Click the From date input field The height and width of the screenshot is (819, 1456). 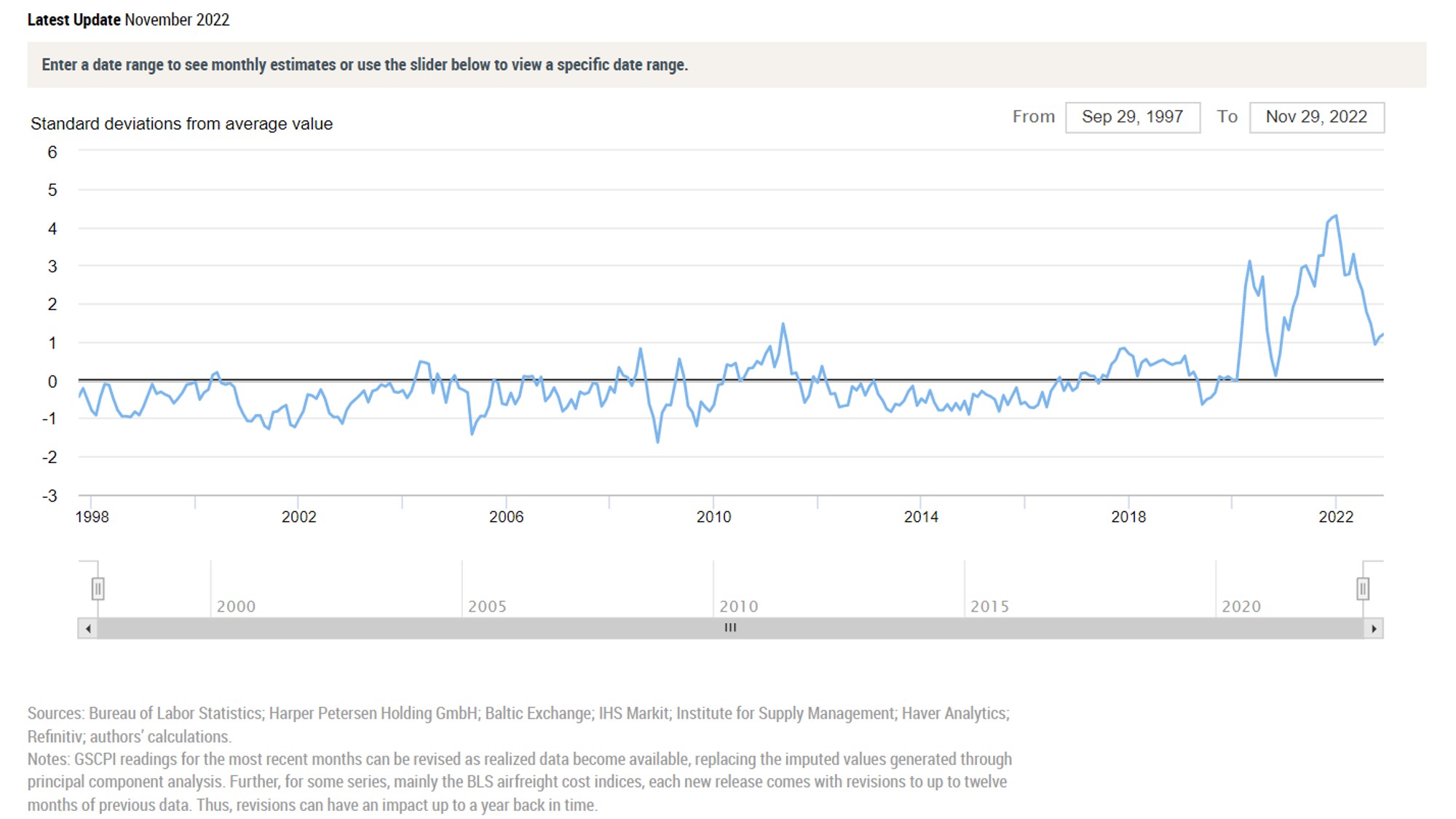coord(1132,117)
